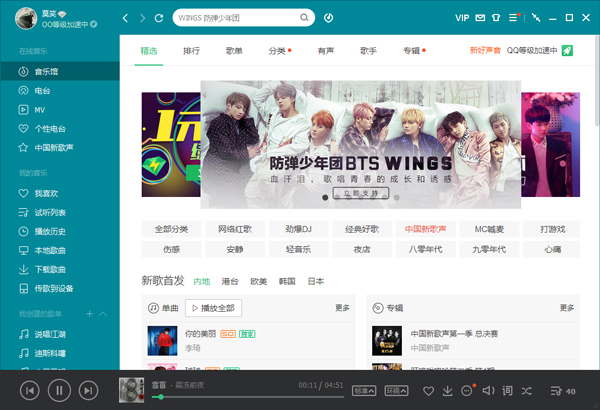This screenshot has height=410, width=600.
Task: Toggle shuffle play mode icon
Action: (527, 391)
